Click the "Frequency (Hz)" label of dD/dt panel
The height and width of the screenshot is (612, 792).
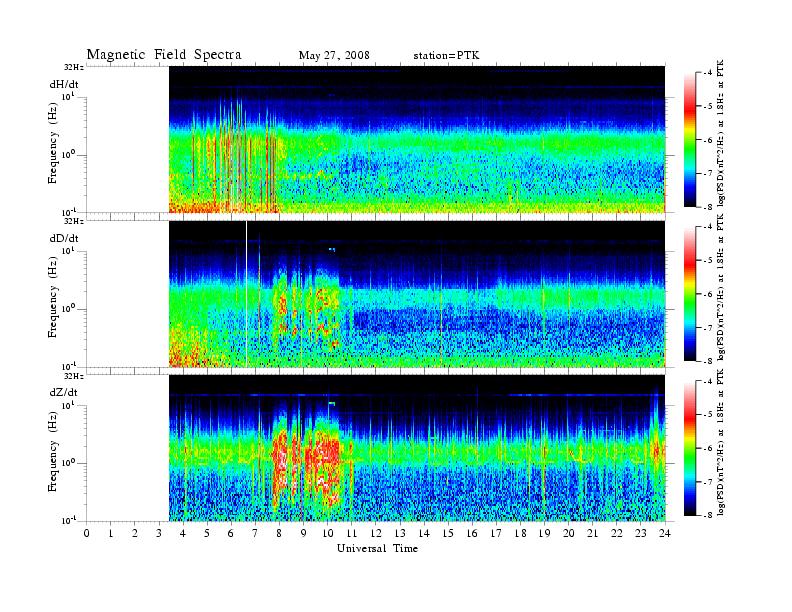tap(53, 297)
